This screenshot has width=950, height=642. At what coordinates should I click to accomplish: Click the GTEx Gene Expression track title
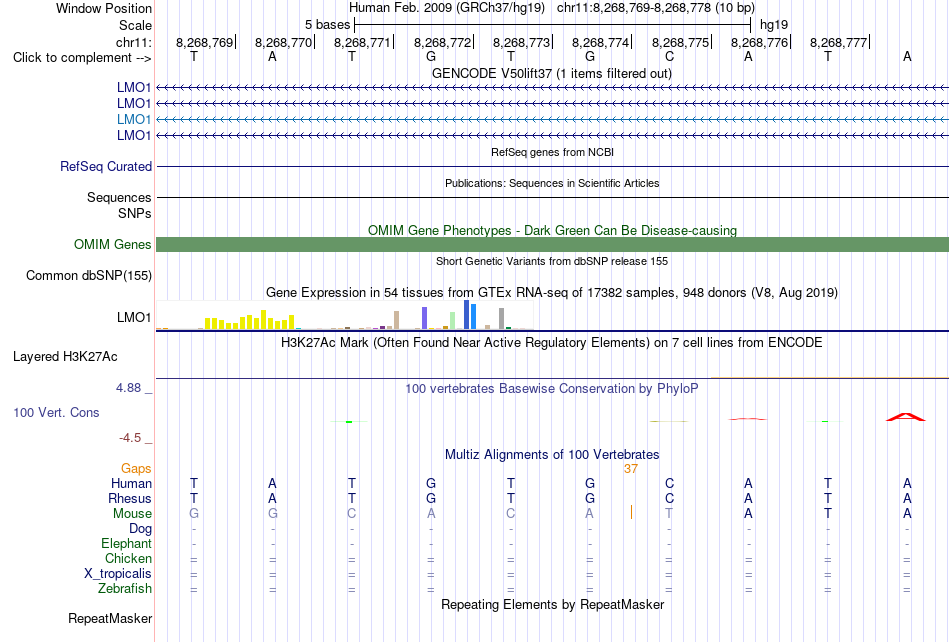point(552,293)
